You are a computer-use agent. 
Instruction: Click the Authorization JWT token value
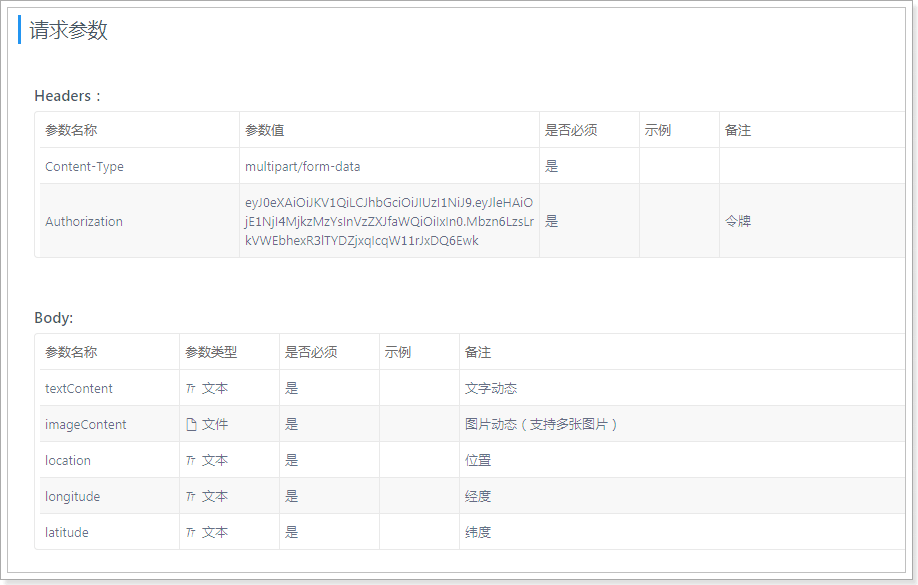(389, 222)
